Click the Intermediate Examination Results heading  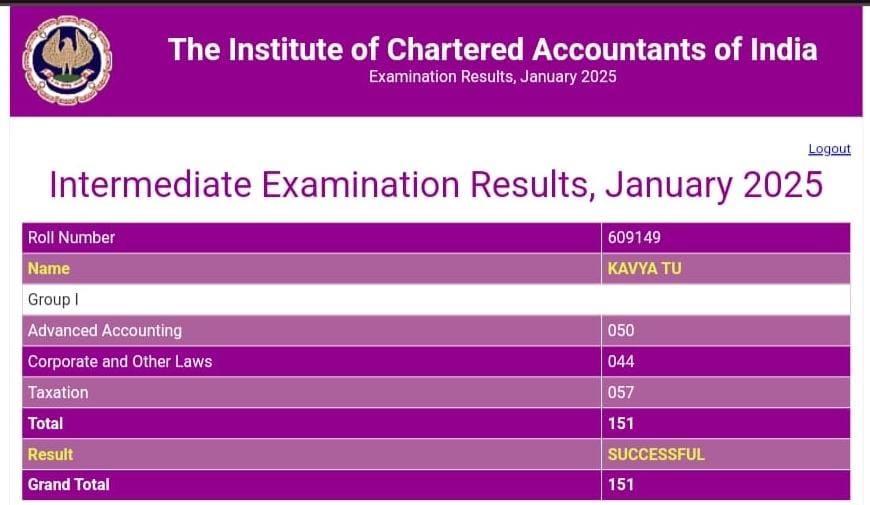coord(436,185)
